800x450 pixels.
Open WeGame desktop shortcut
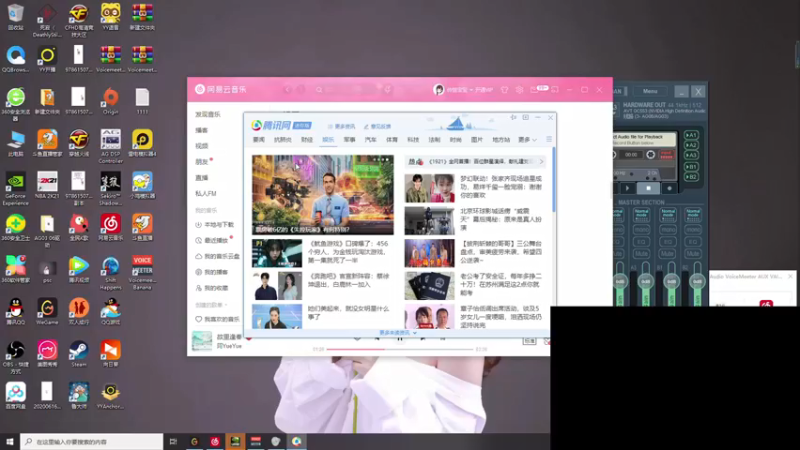pos(47,312)
